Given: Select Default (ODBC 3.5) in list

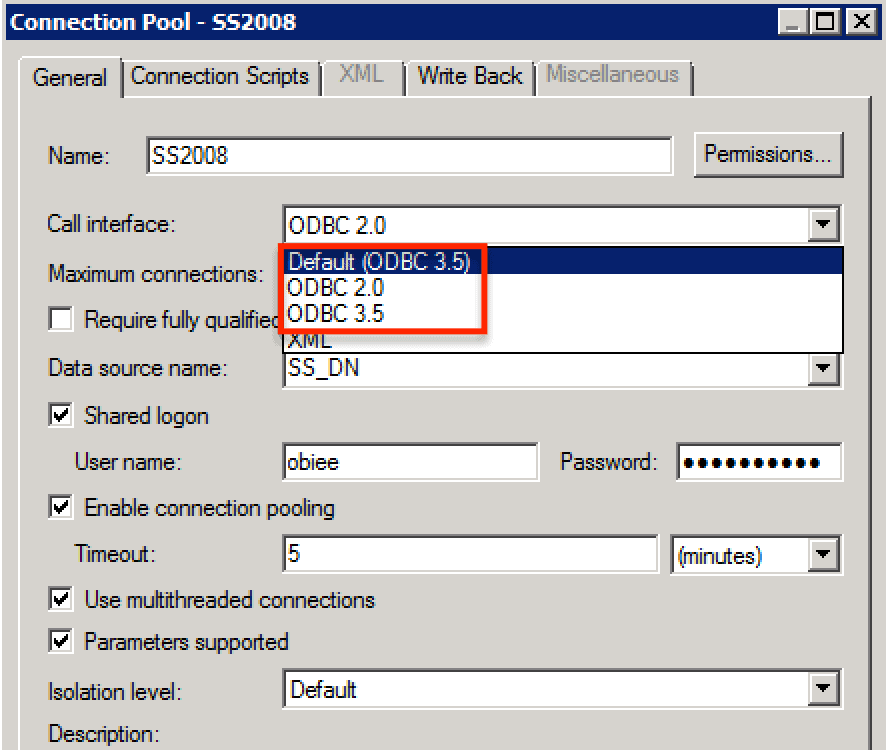Looking at the screenshot, I should (563, 262).
